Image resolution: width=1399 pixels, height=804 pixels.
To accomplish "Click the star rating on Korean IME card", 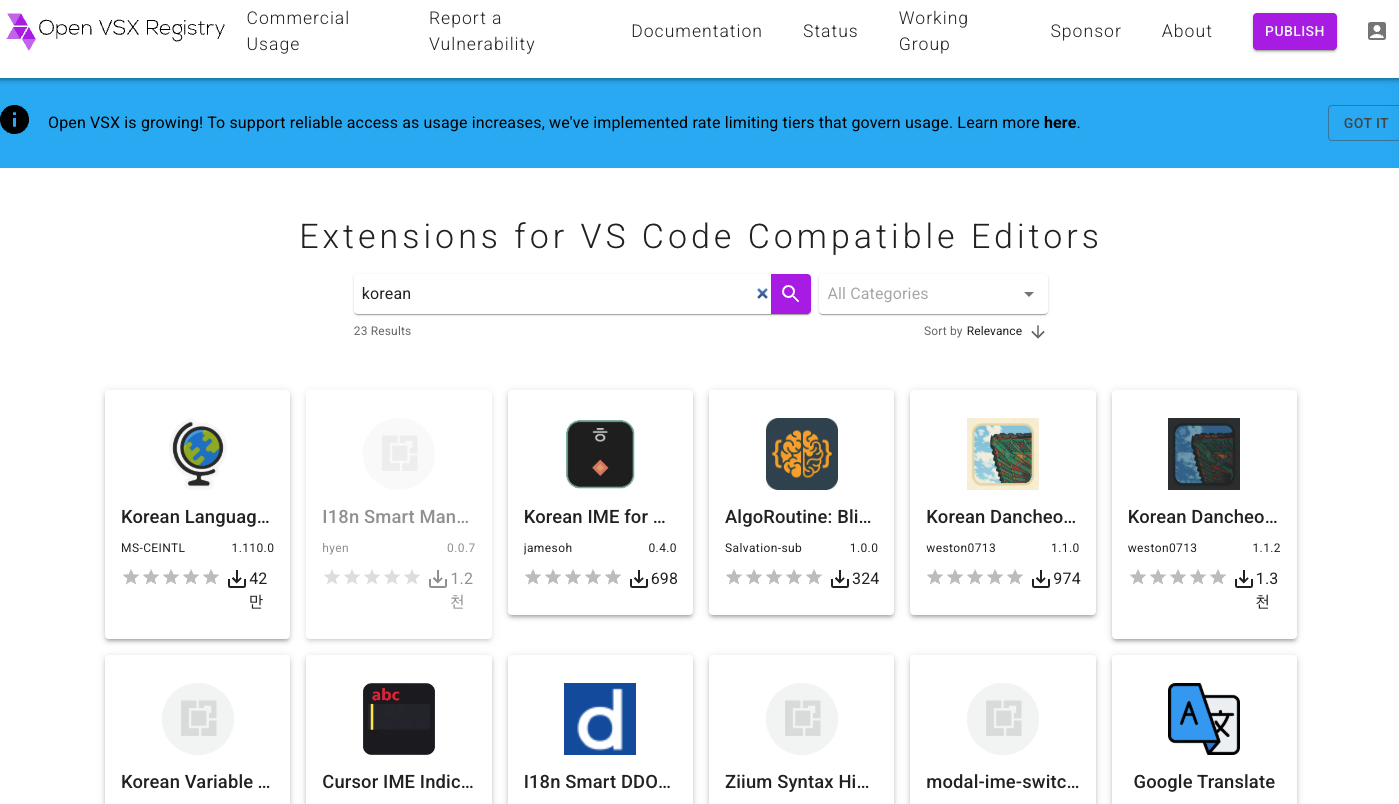I will (573, 578).
